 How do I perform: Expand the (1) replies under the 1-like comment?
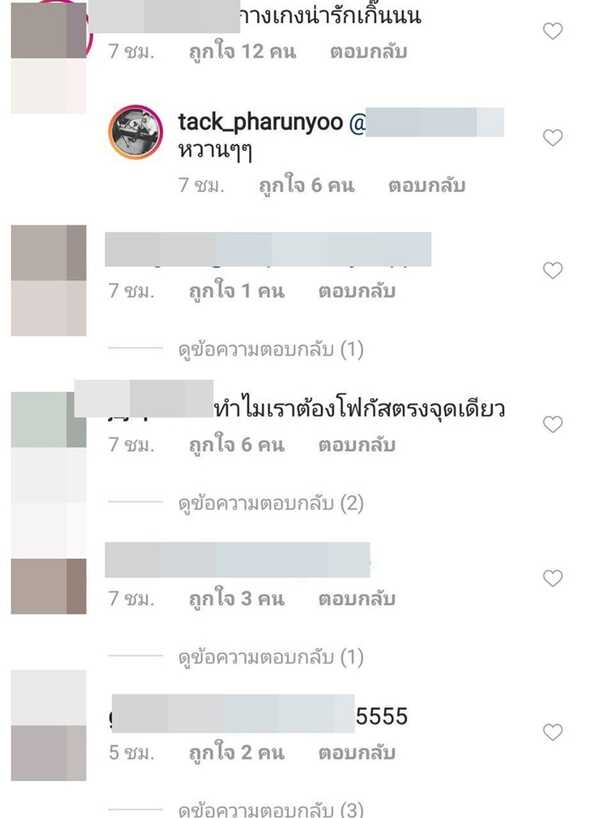271,349
